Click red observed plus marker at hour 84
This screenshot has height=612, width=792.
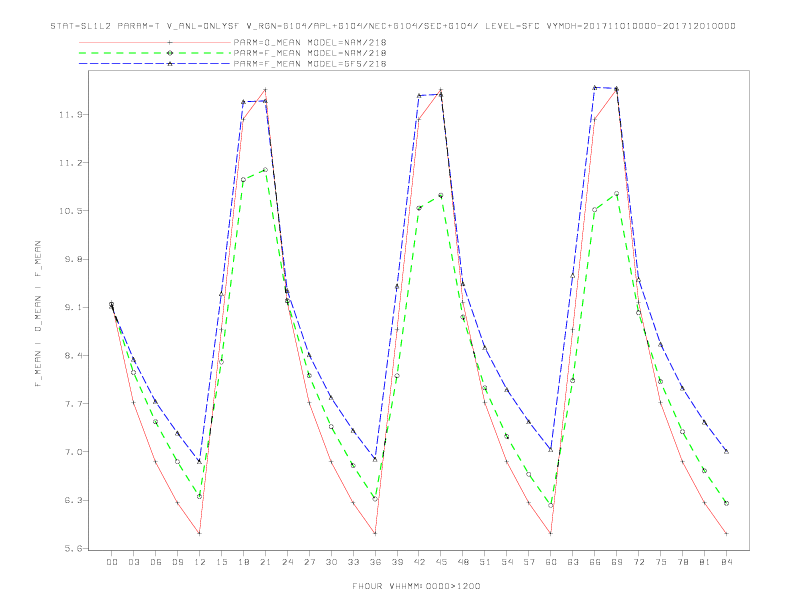726,533
